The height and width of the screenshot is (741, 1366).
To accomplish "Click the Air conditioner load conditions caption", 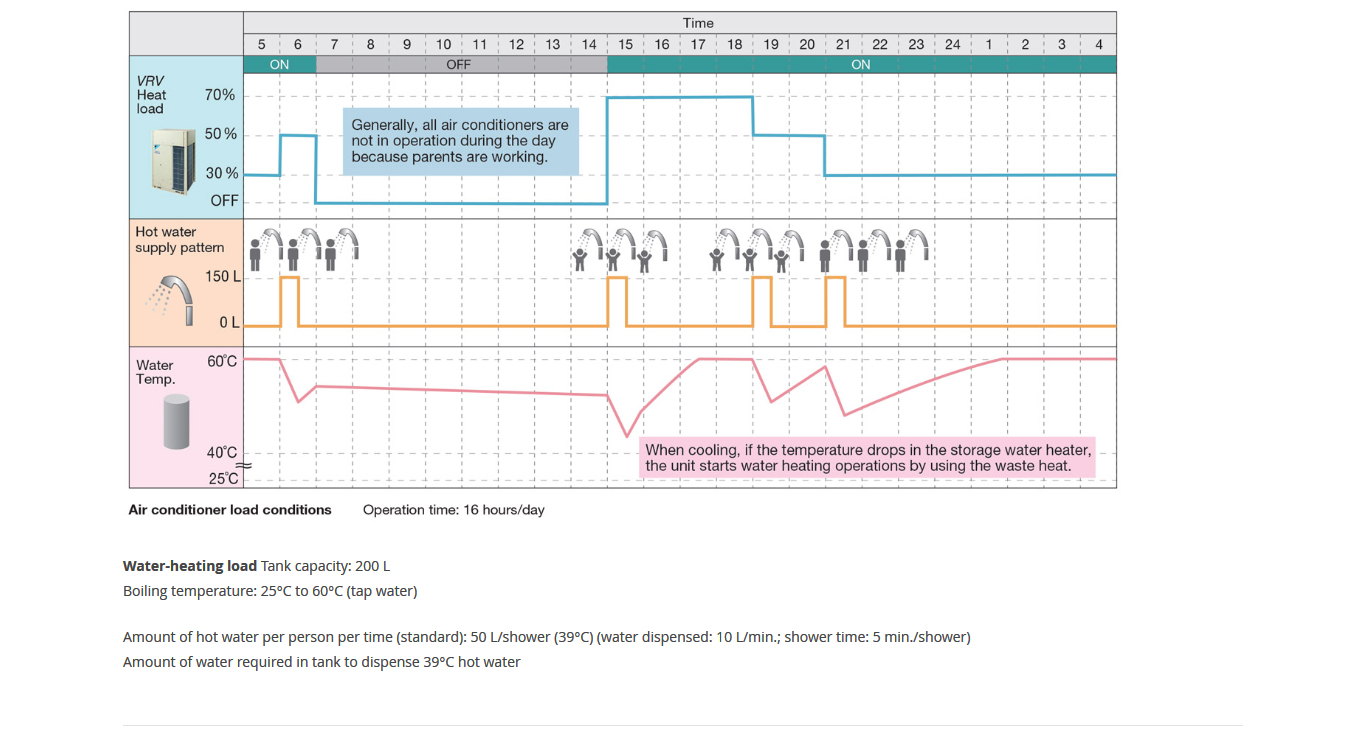I will coord(230,510).
